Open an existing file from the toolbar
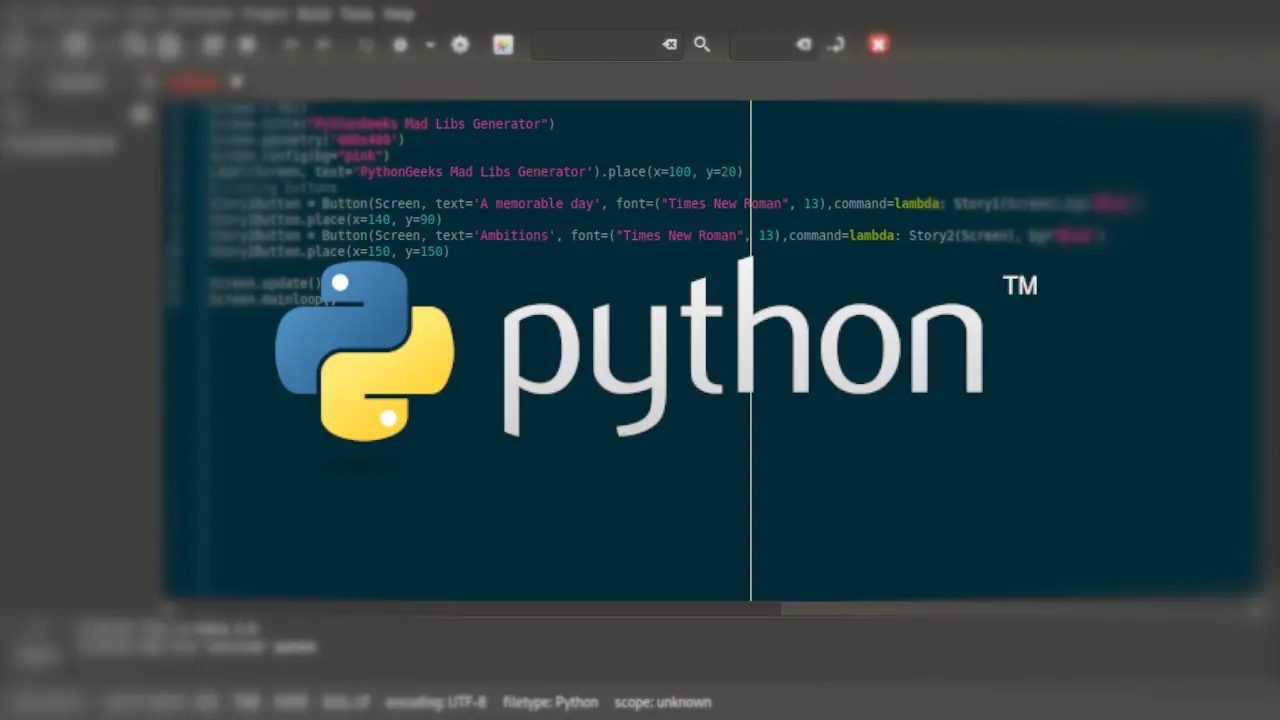The height and width of the screenshot is (720, 1280). [76, 44]
